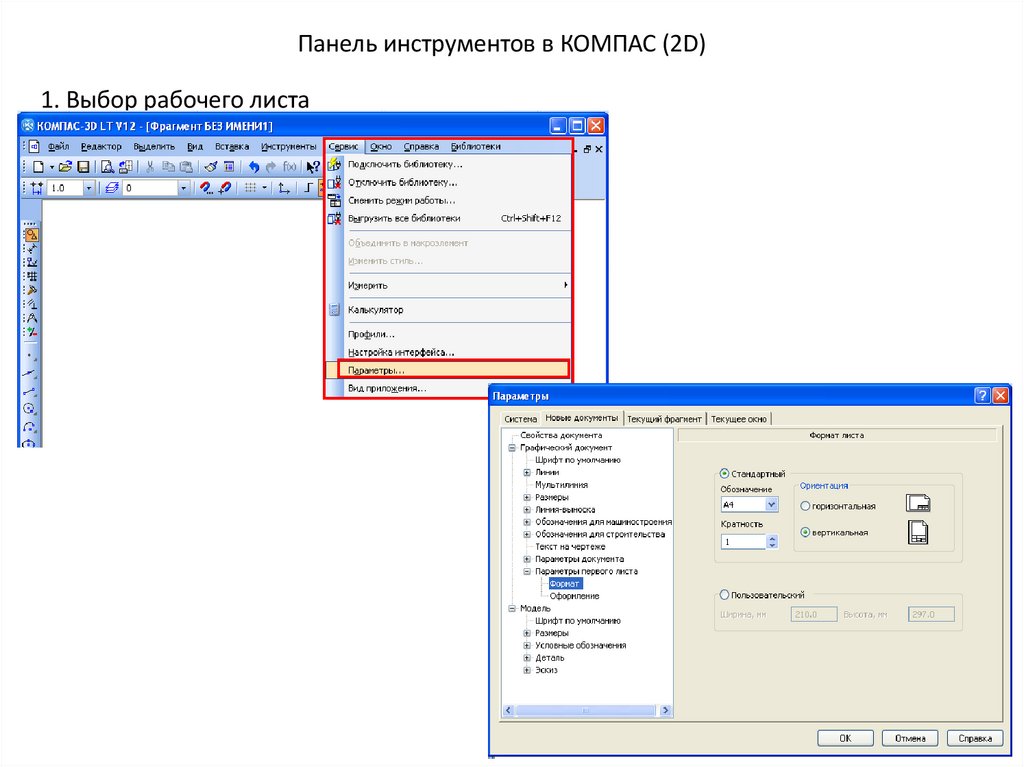
Task: Click the grid display icon
Action: coord(250,188)
